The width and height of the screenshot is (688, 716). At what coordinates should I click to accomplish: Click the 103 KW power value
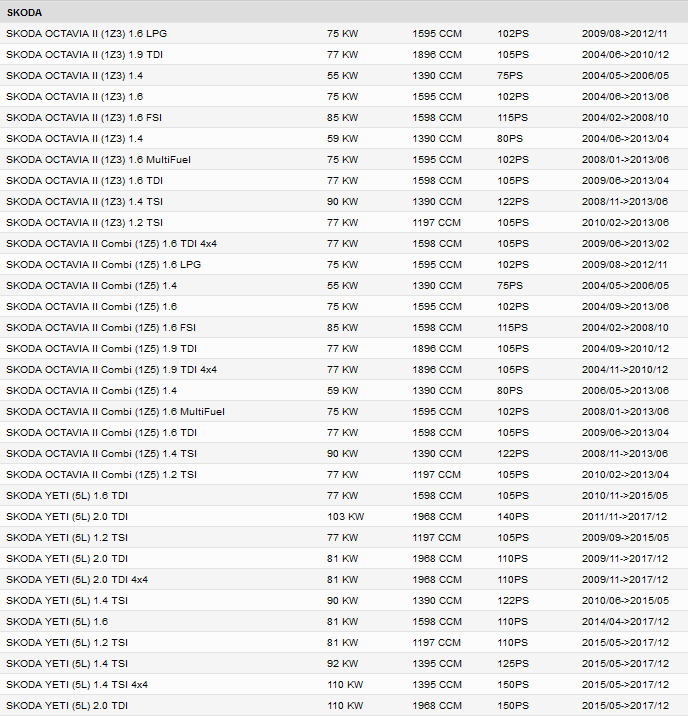tap(346, 517)
